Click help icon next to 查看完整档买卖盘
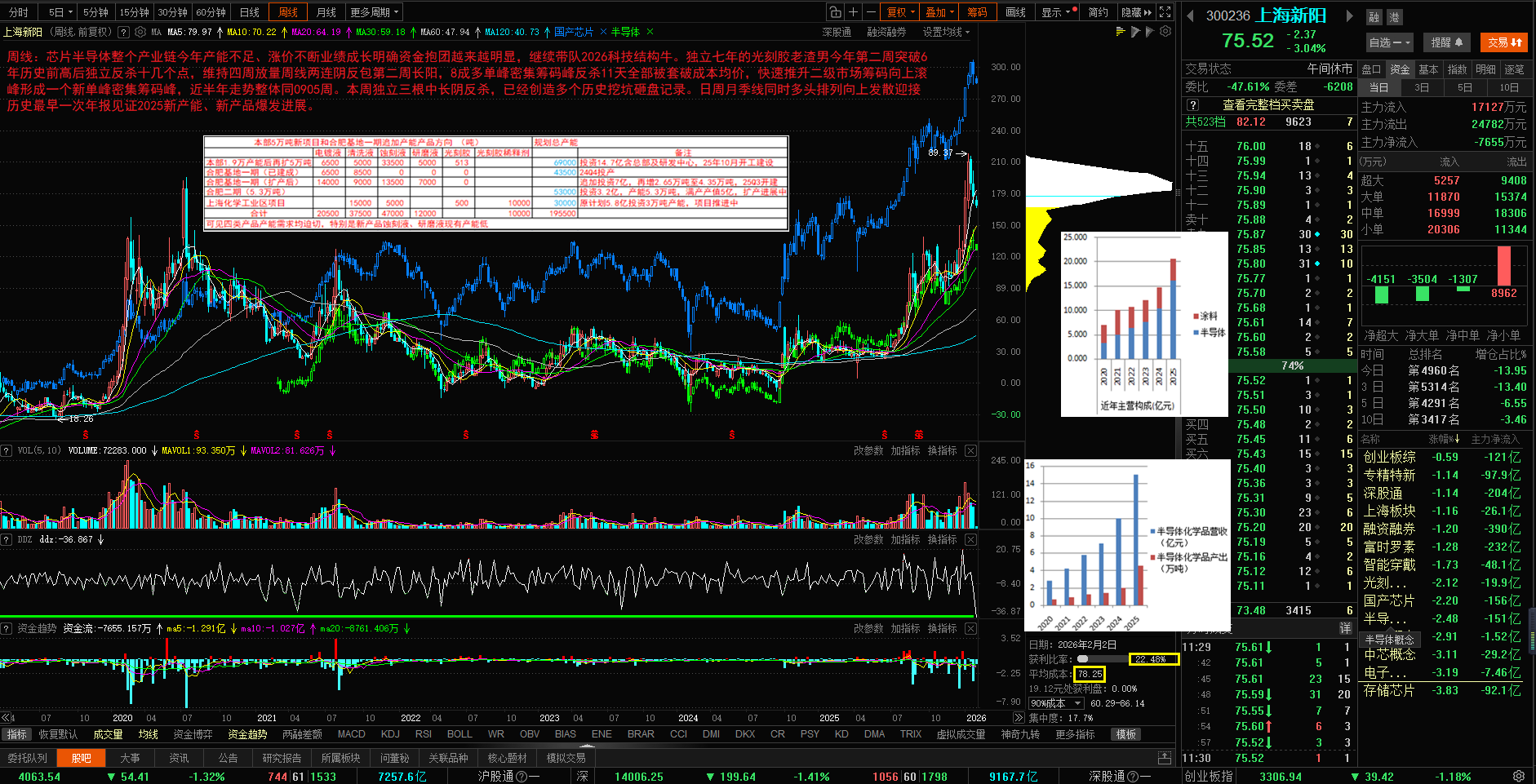Screen dimensions: 1536x784 click(1193, 104)
